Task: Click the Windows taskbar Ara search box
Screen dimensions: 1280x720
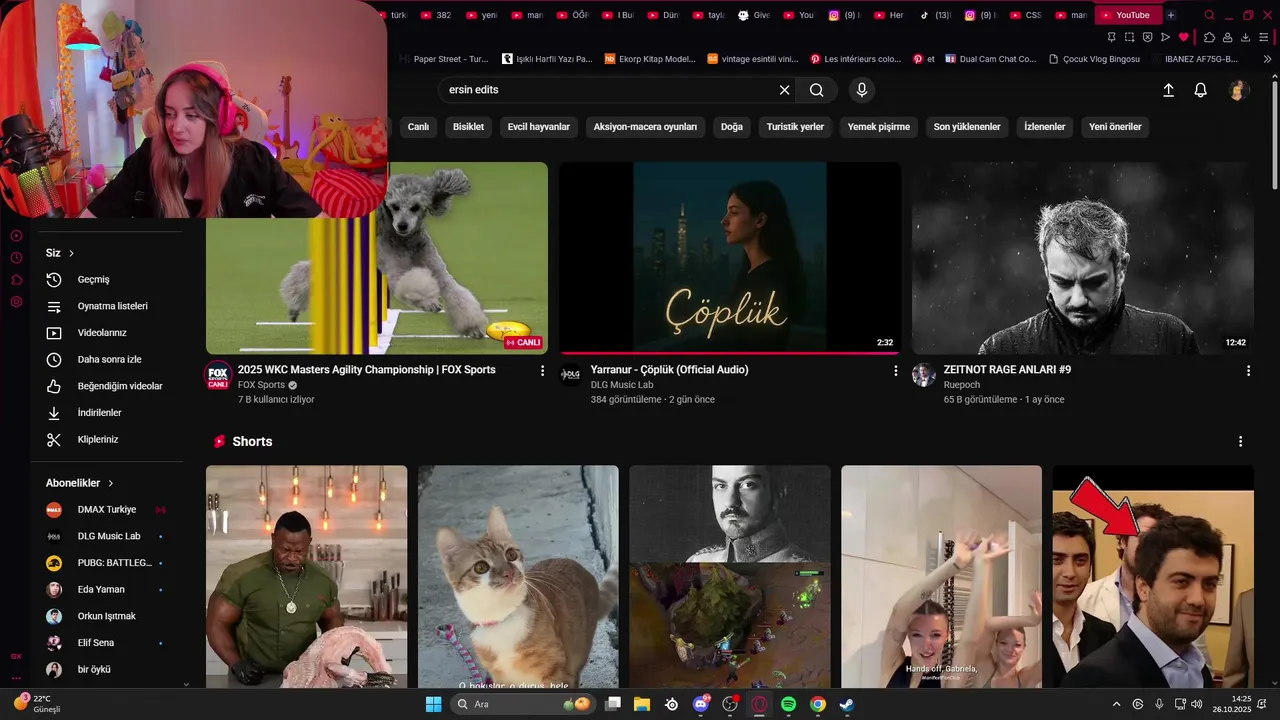Action: tap(523, 704)
